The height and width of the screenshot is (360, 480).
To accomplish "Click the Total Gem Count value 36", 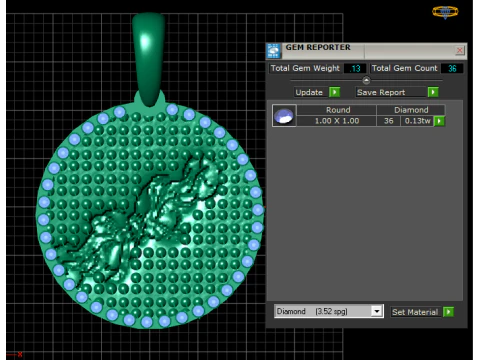I will pos(452,68).
